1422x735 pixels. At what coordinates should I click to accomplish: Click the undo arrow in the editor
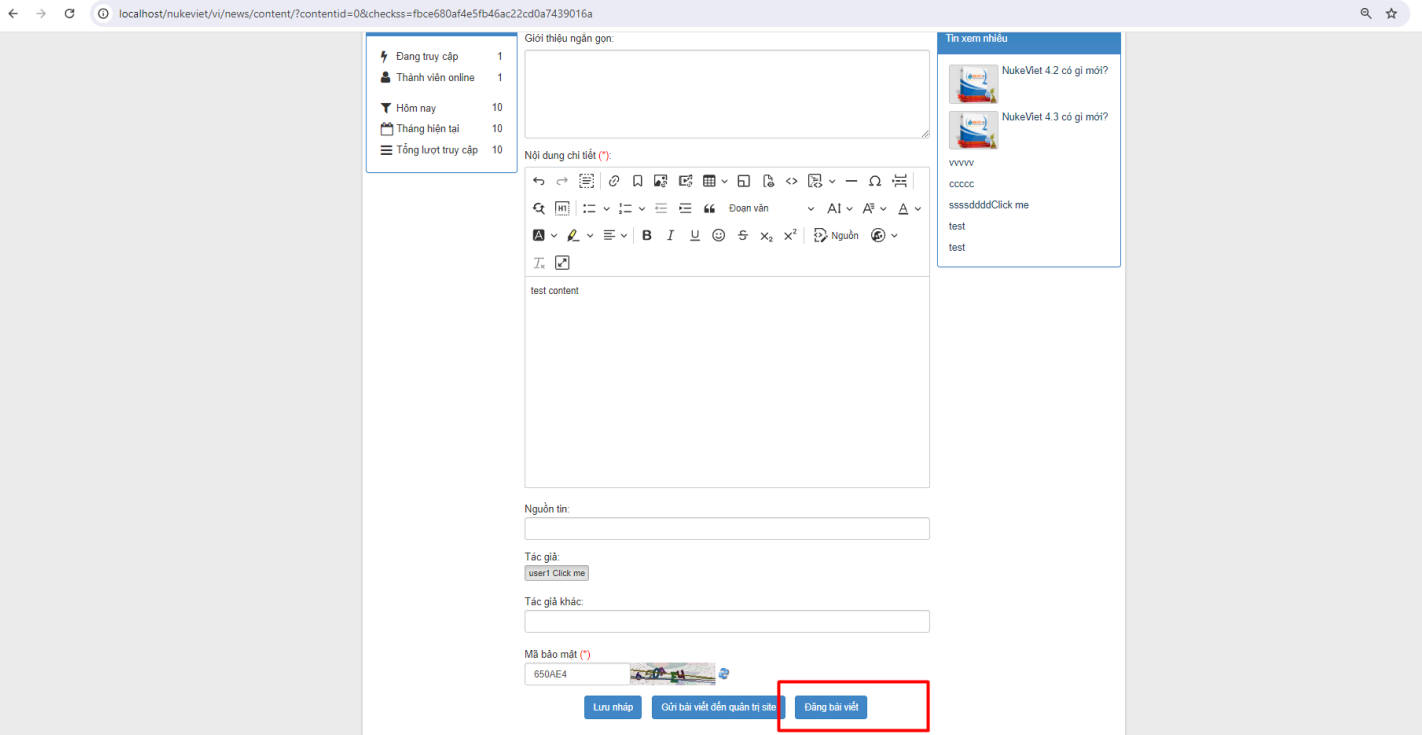click(x=538, y=181)
